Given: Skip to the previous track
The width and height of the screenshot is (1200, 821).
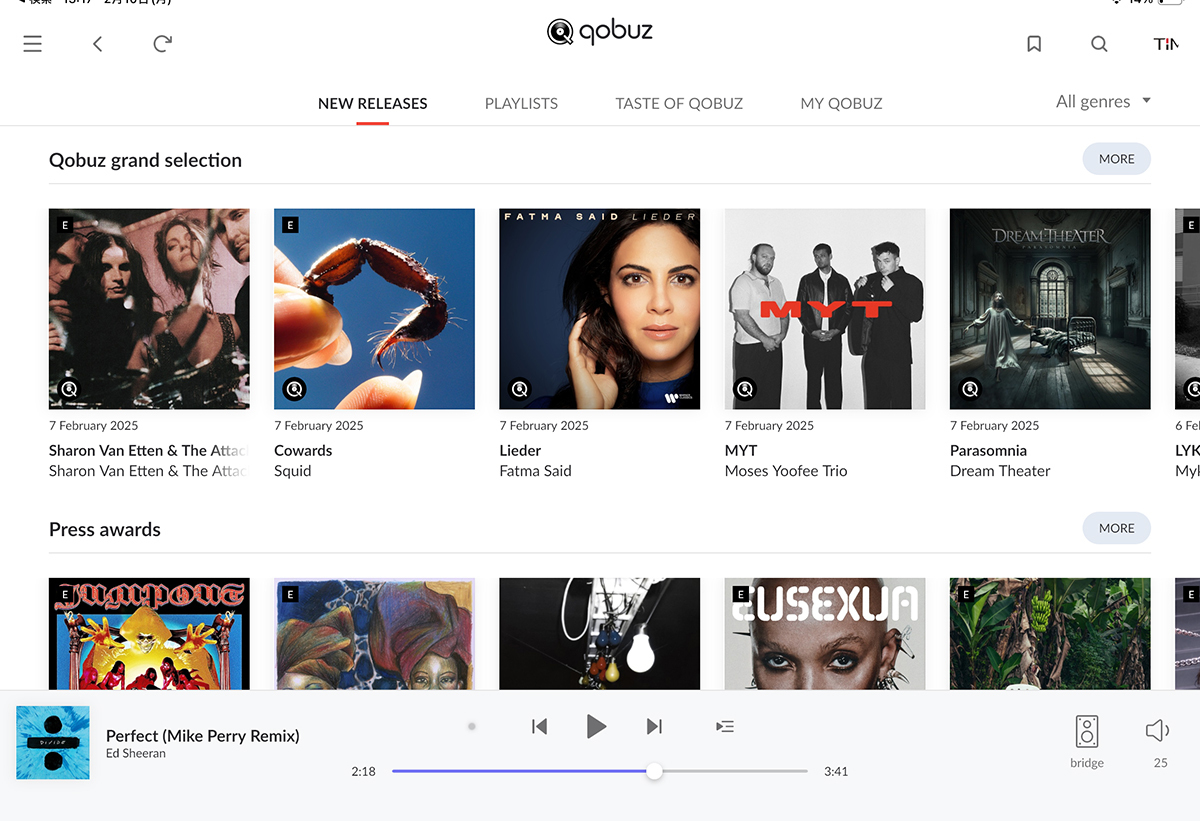Looking at the screenshot, I should [x=539, y=726].
